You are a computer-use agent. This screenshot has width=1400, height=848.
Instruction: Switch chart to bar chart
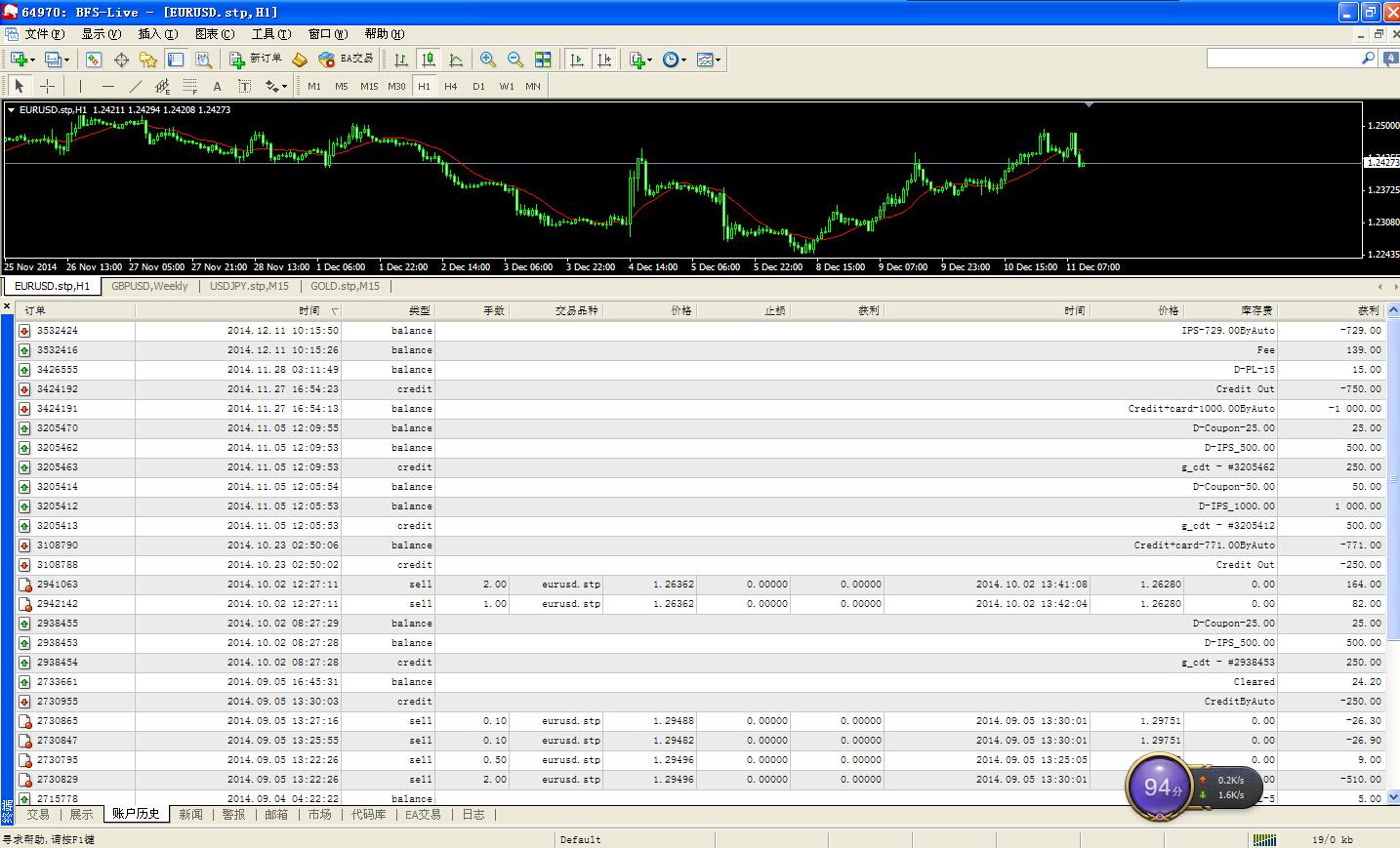(x=400, y=60)
